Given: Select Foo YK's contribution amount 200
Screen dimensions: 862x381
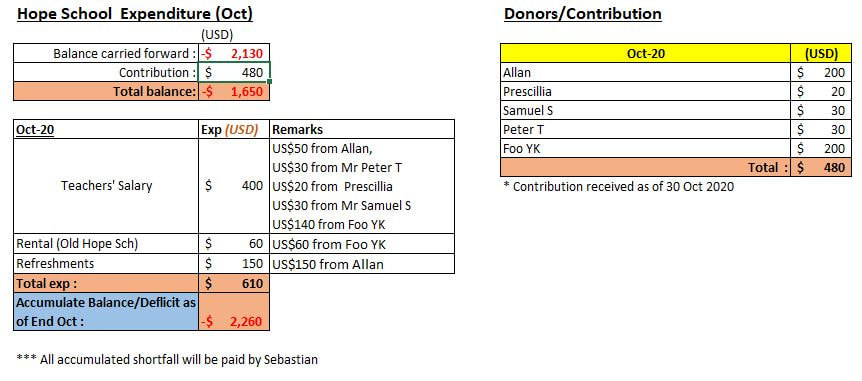Looking at the screenshot, I should [821, 148].
